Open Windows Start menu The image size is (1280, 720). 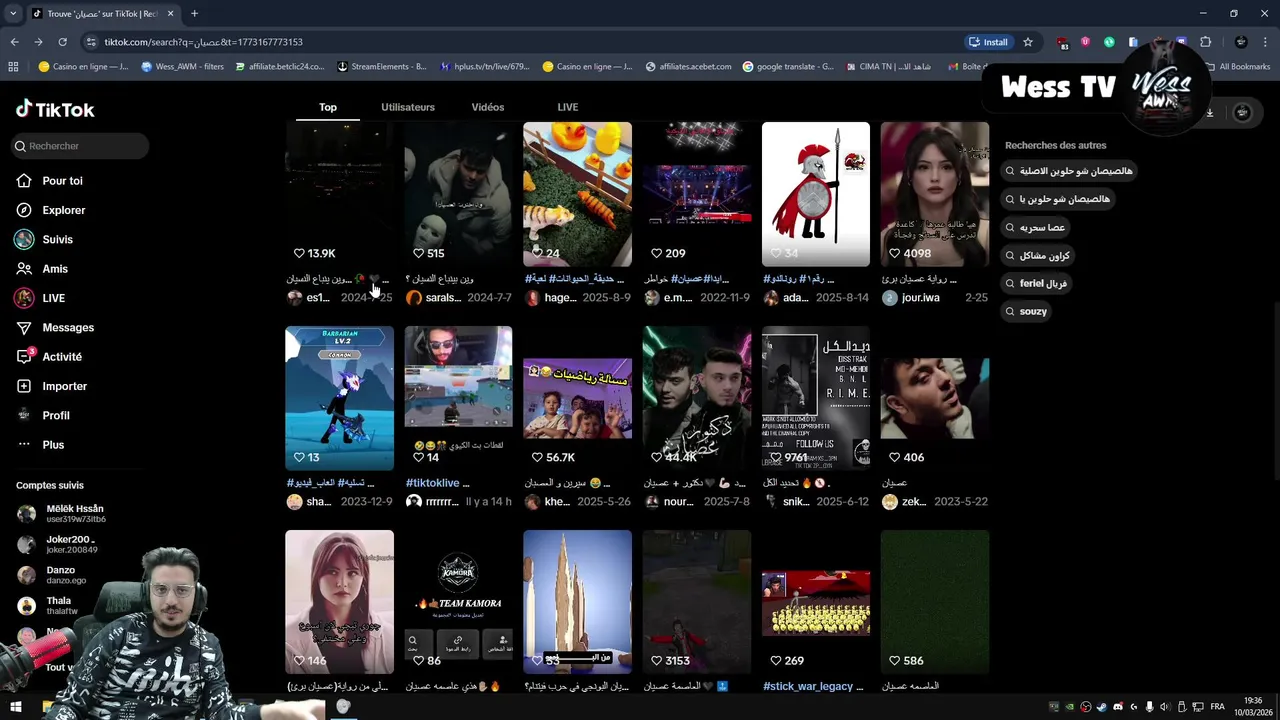(x=15, y=707)
